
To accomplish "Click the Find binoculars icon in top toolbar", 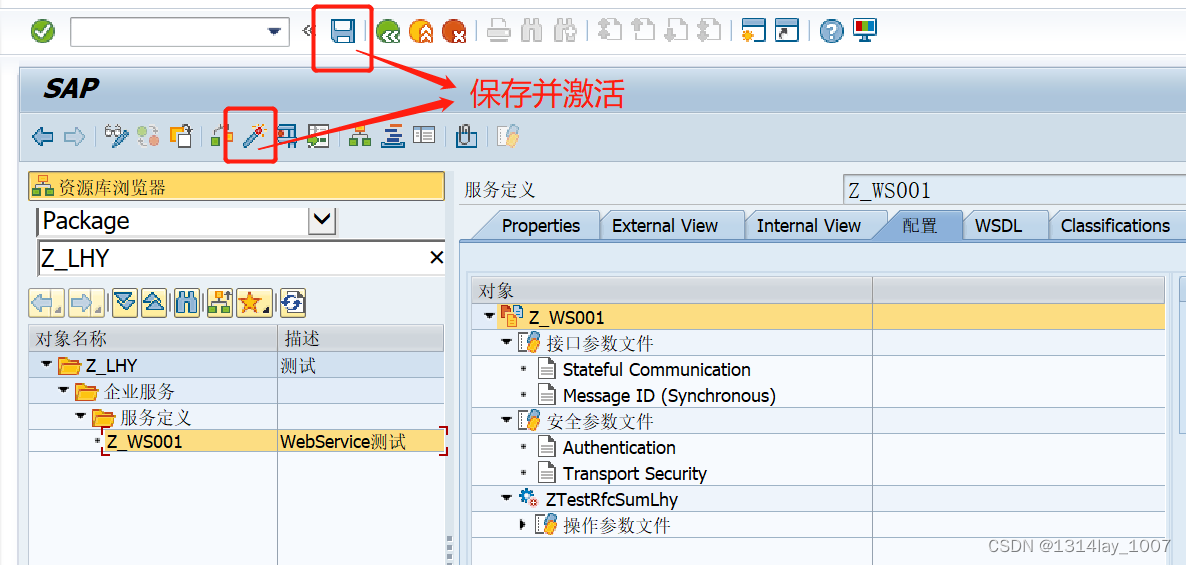I will [x=532, y=31].
